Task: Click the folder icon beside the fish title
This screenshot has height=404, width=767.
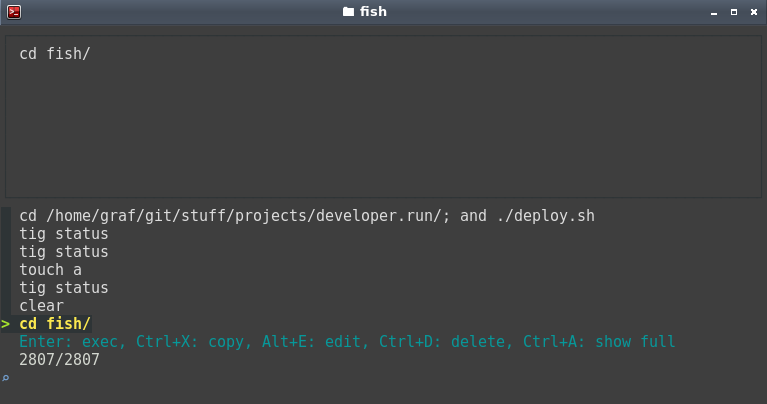Action: (348, 12)
